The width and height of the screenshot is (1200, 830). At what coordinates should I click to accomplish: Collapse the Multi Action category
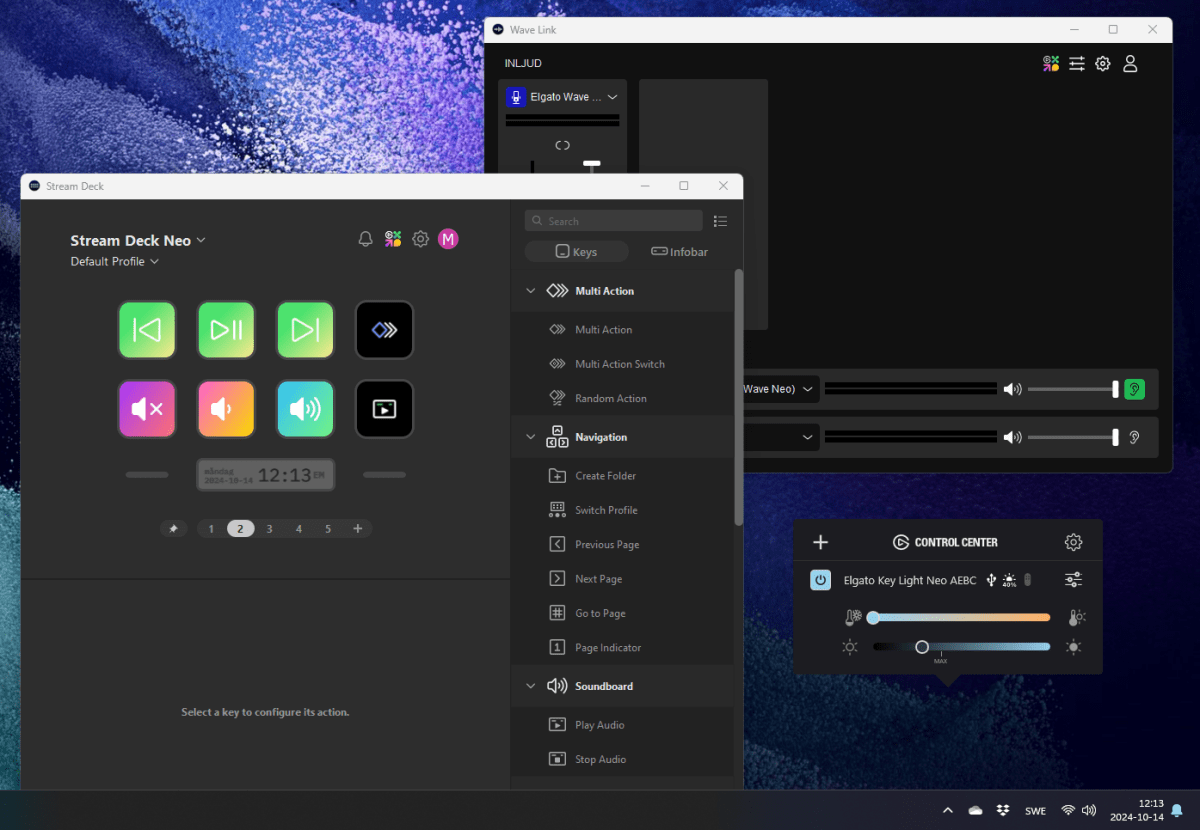pos(531,290)
